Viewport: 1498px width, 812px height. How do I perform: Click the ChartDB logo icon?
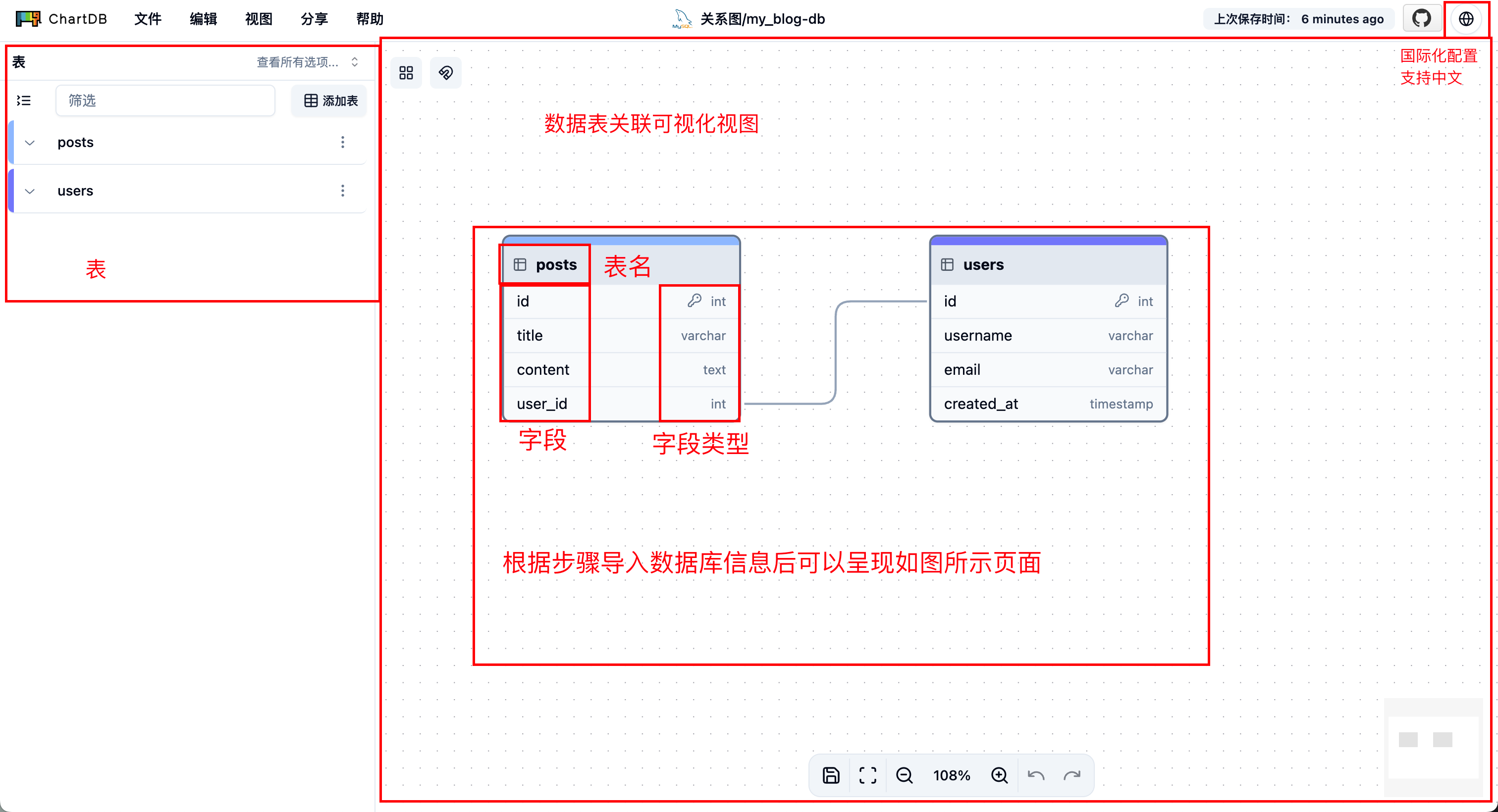click(x=28, y=19)
